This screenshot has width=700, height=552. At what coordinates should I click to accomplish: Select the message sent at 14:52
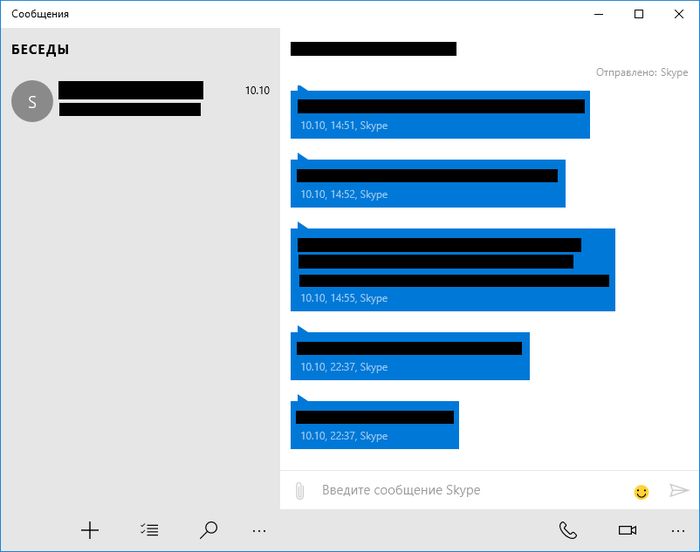428,183
